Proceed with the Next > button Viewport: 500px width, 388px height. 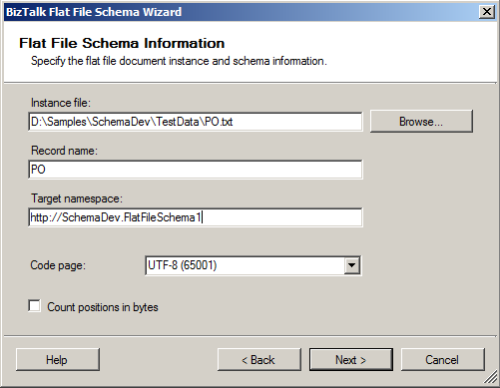pos(351,360)
